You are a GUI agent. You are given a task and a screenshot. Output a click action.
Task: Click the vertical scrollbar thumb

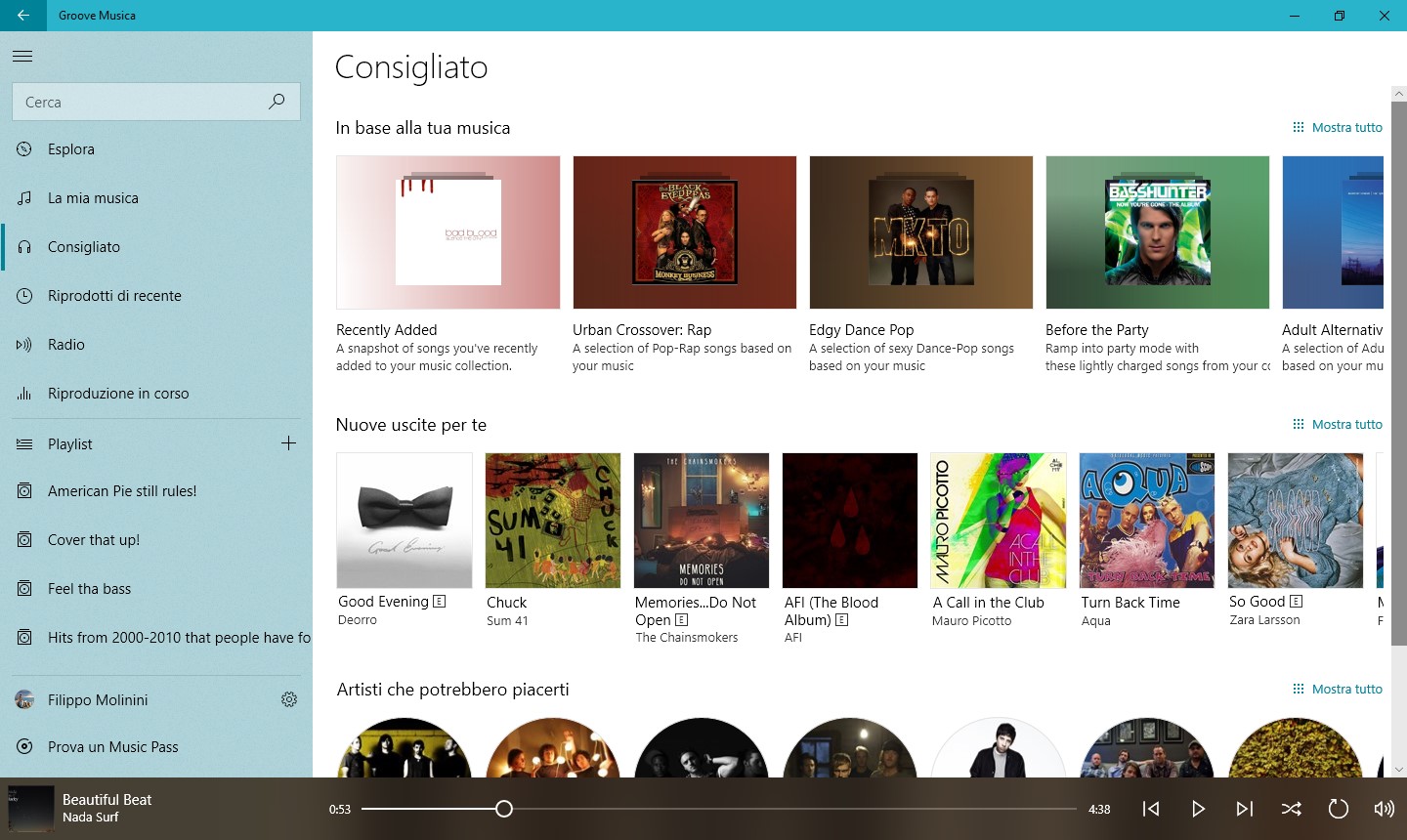(x=1399, y=373)
